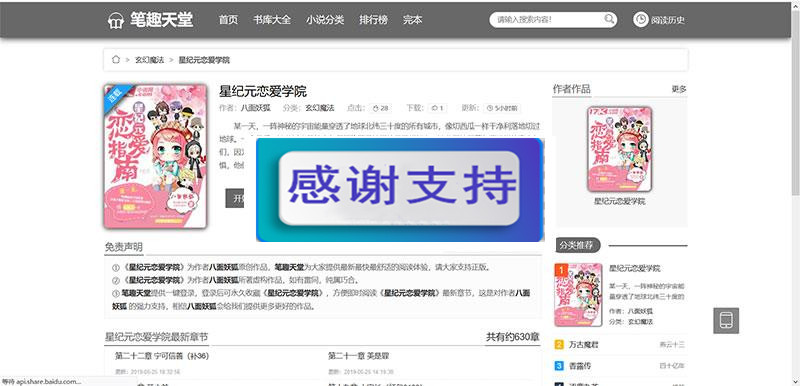Viewport: 800px width, 386px height.
Task: Open the 阅读历史 link
Action: tap(668, 20)
